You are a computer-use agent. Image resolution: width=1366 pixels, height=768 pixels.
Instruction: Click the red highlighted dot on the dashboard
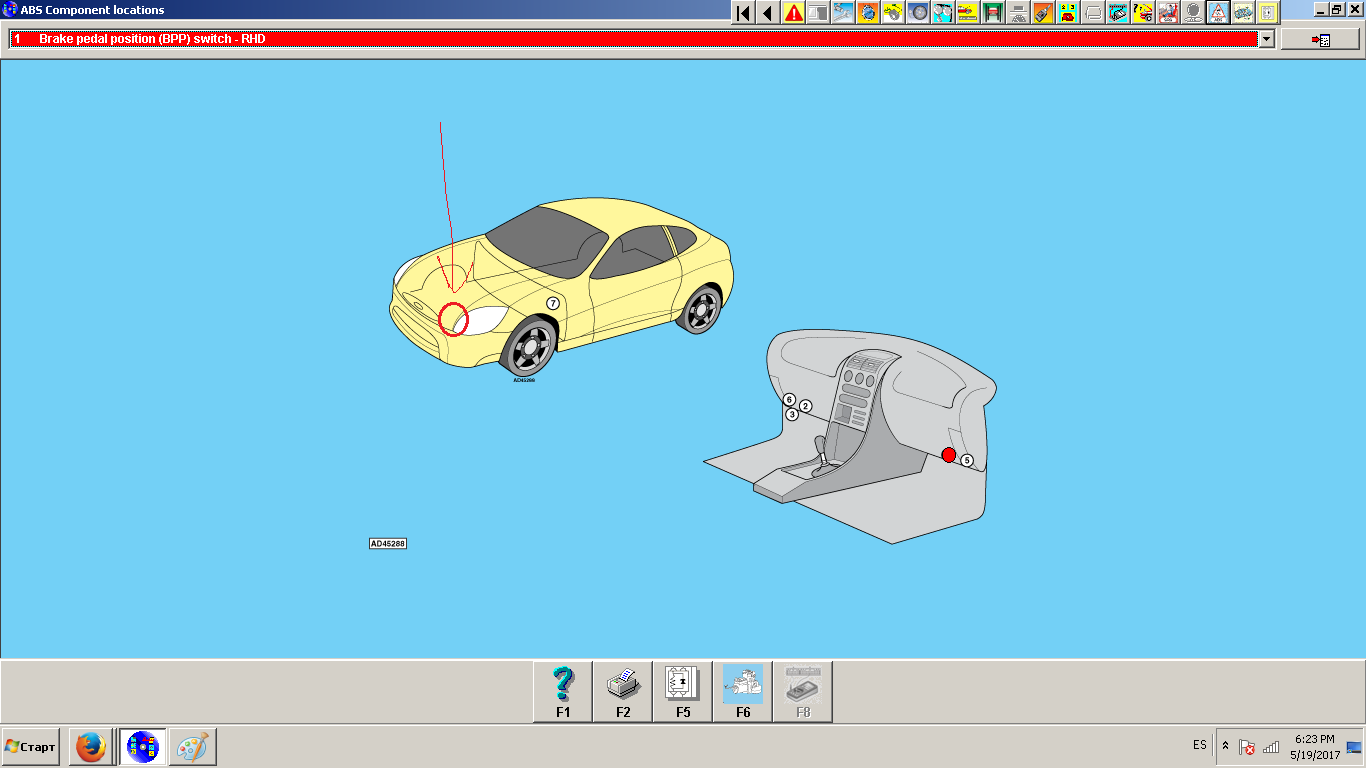point(949,455)
